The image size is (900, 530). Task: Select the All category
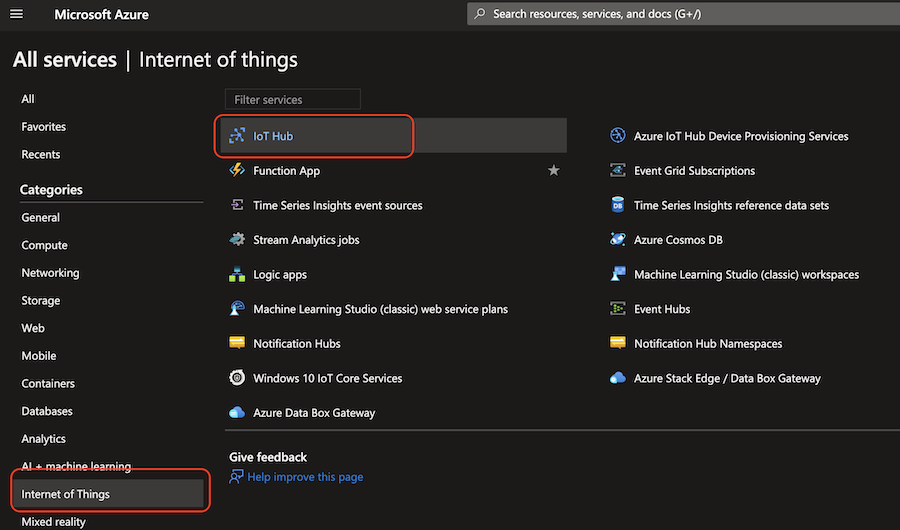tap(28, 99)
